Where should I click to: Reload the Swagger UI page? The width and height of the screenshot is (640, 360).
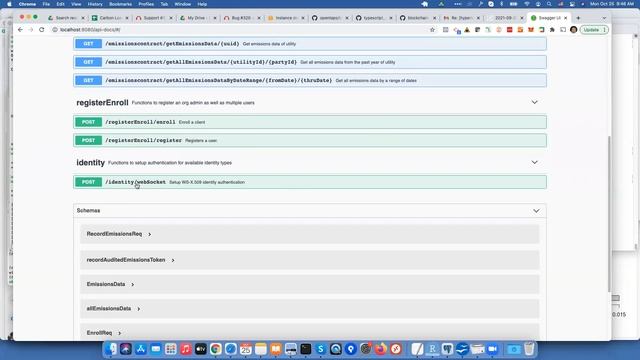tap(41, 30)
